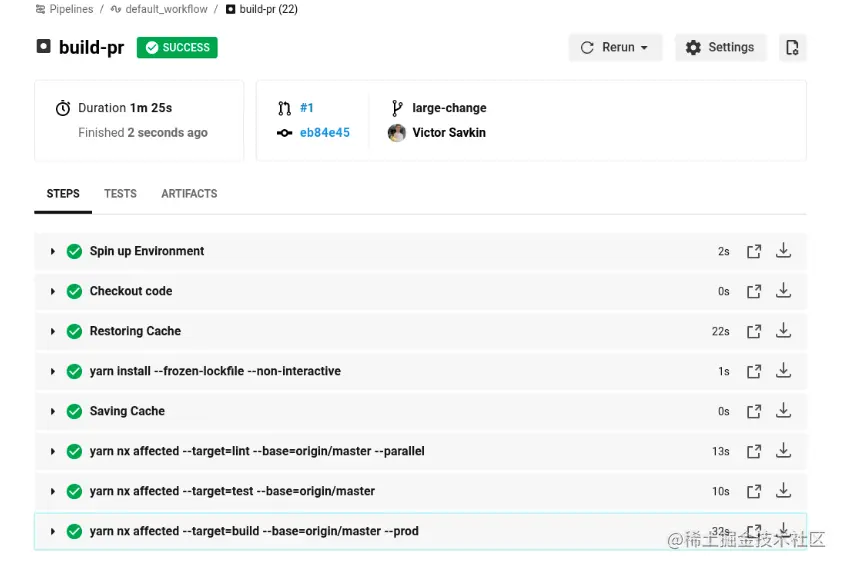
Task: Download test target step output
Action: click(x=783, y=490)
